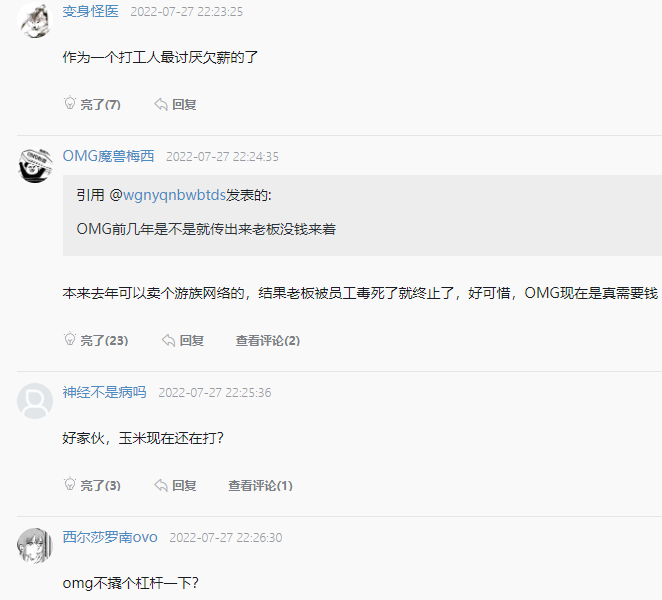Click reply arrow icon under OMG魔兽梅西's comment
This screenshot has height=600, width=662.
pyautogui.click(x=169, y=340)
